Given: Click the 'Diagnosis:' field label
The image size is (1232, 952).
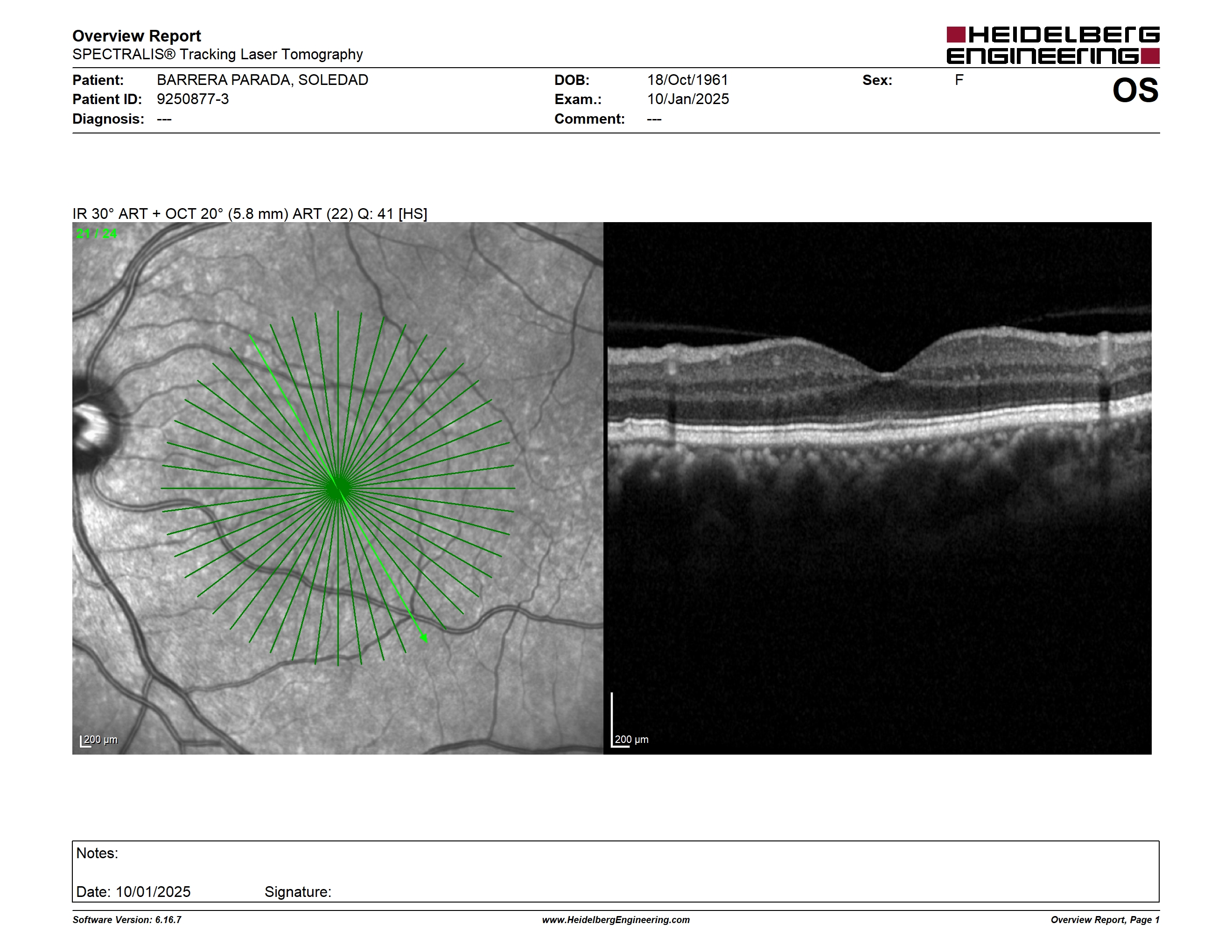Looking at the screenshot, I should [108, 119].
